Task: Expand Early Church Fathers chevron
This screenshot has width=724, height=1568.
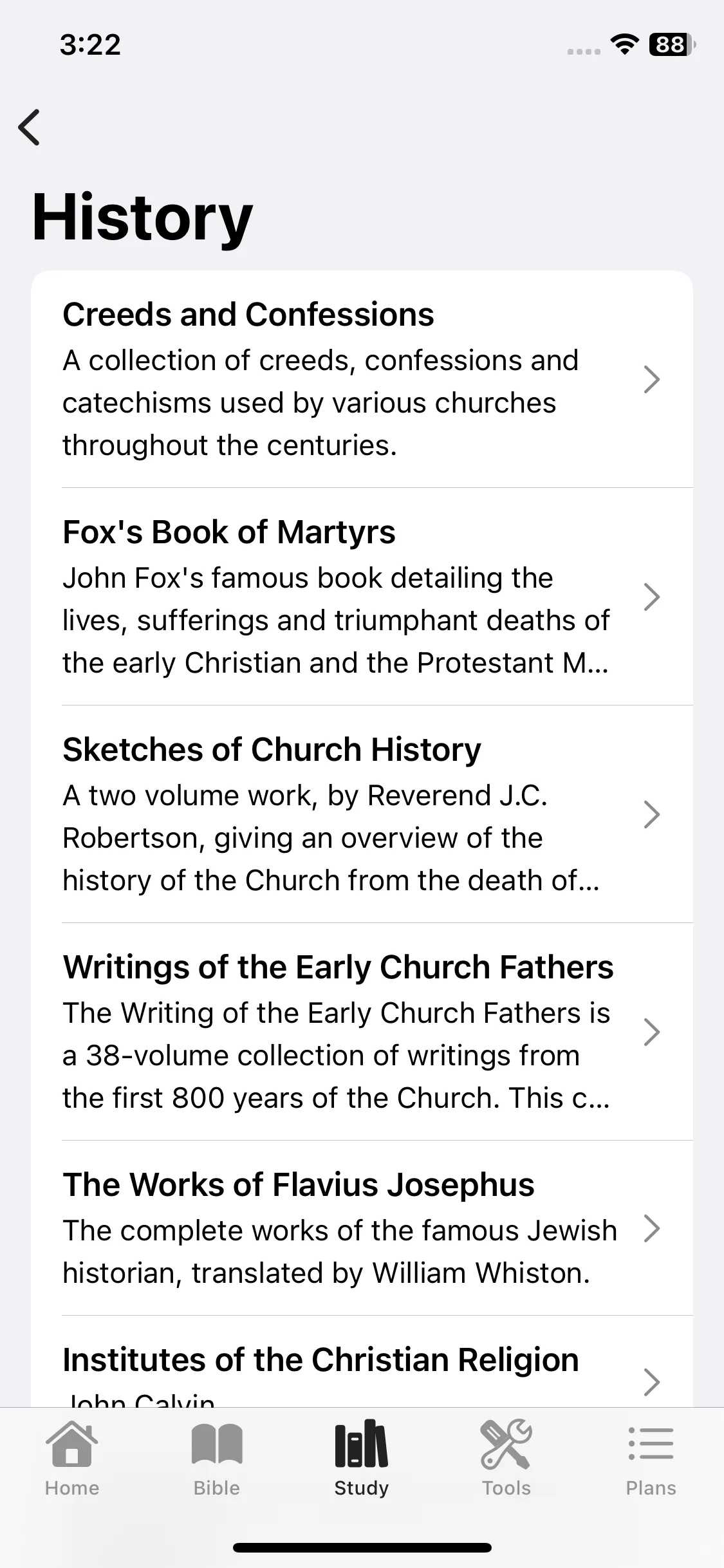Action: pyautogui.click(x=652, y=1032)
